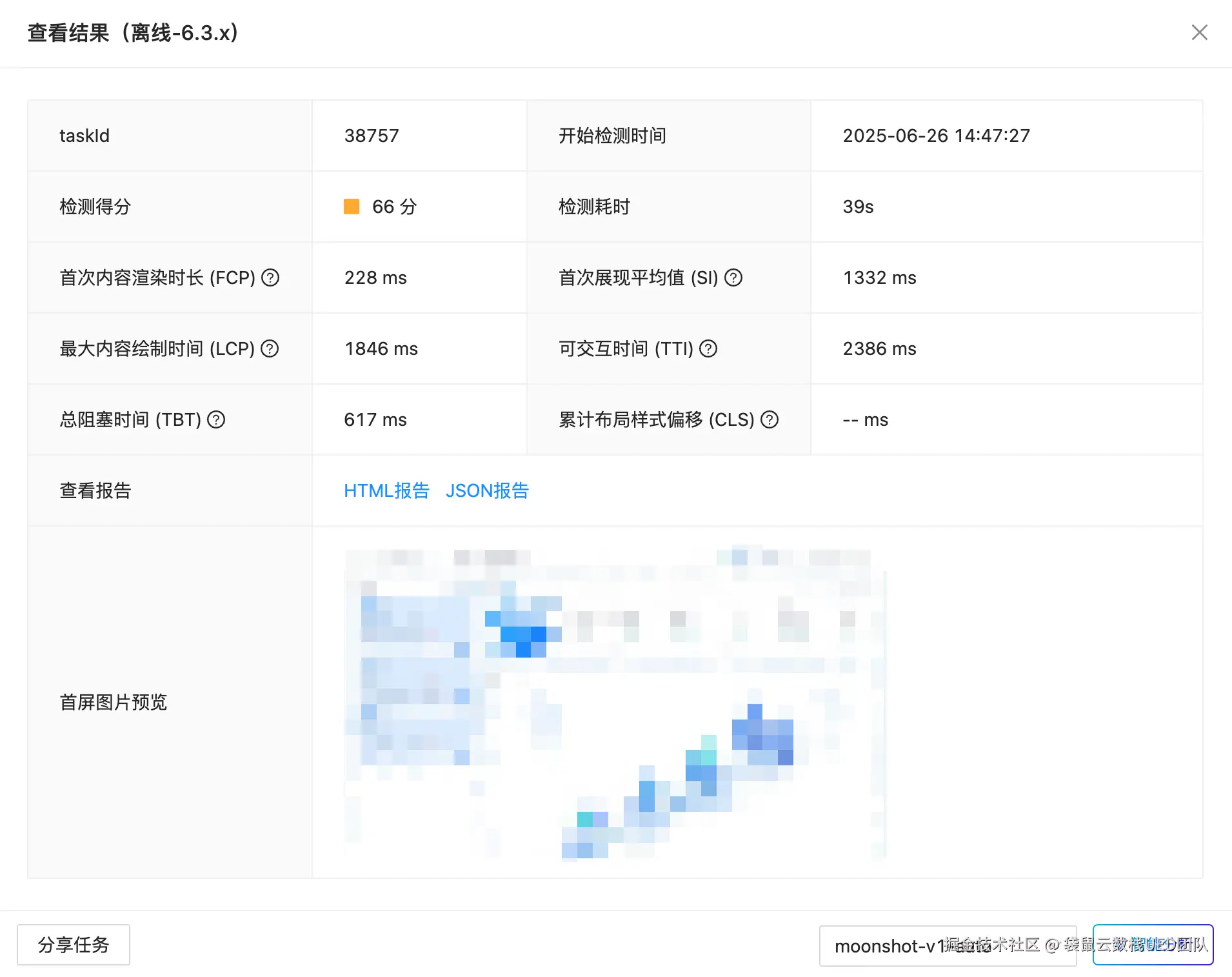Click the 分享任务 button

click(74, 945)
